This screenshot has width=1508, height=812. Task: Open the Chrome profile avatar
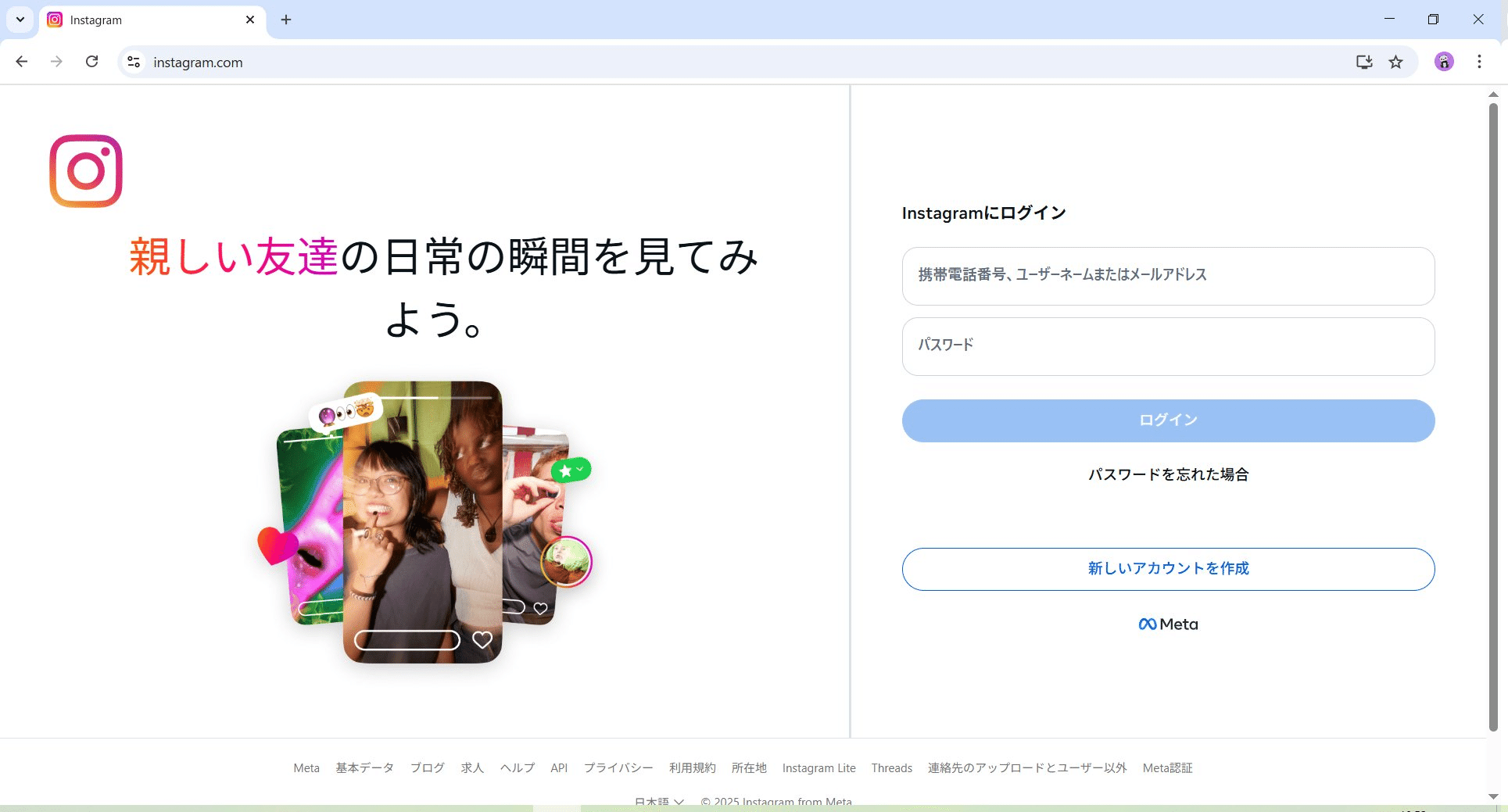[x=1443, y=62]
